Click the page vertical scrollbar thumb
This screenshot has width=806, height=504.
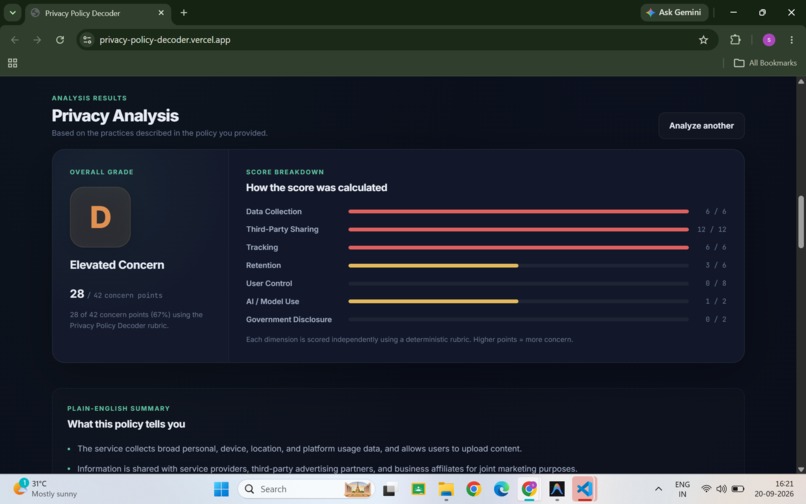[800, 222]
